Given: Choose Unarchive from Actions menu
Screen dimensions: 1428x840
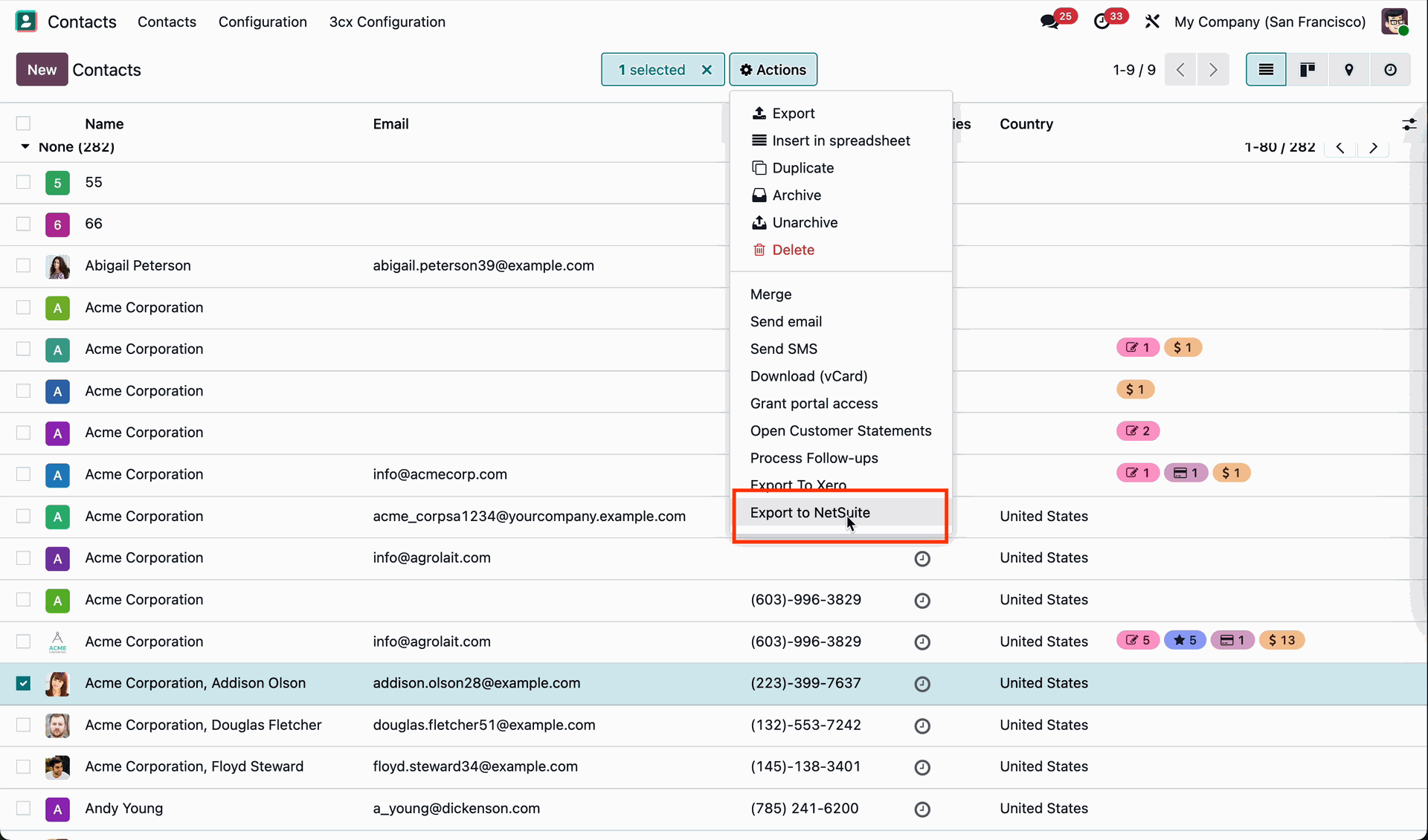Looking at the screenshot, I should [841, 223].
